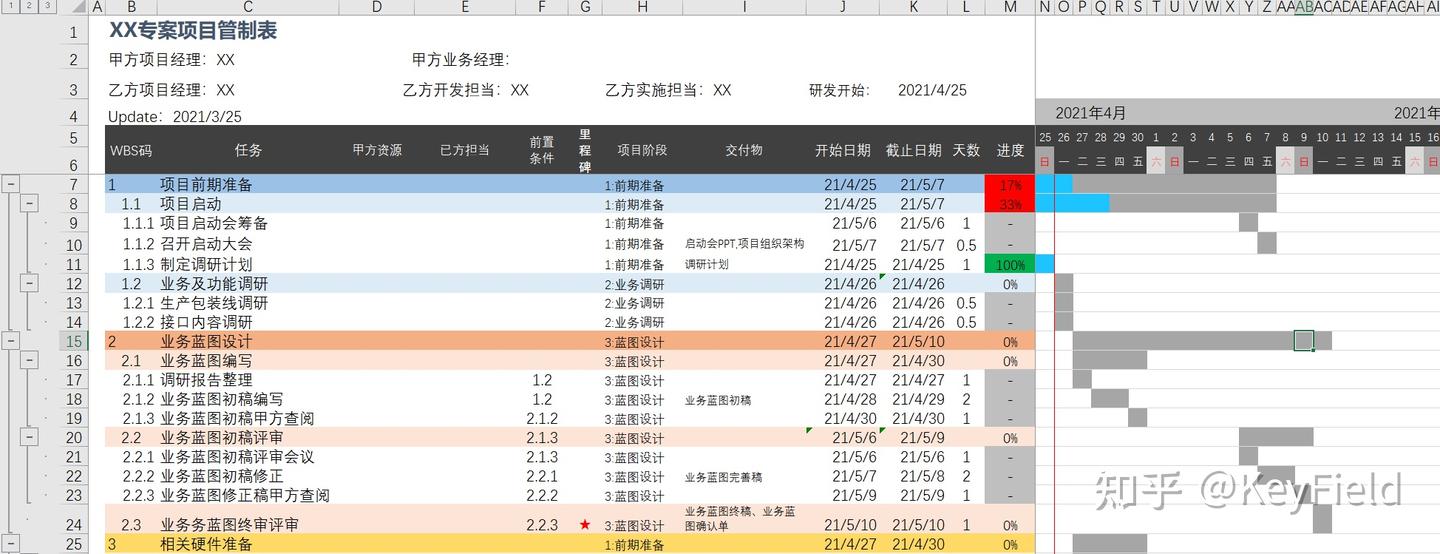
Task: Click the 启动会PPT,项目组织架构 deliverable cell
Action: tap(743, 244)
